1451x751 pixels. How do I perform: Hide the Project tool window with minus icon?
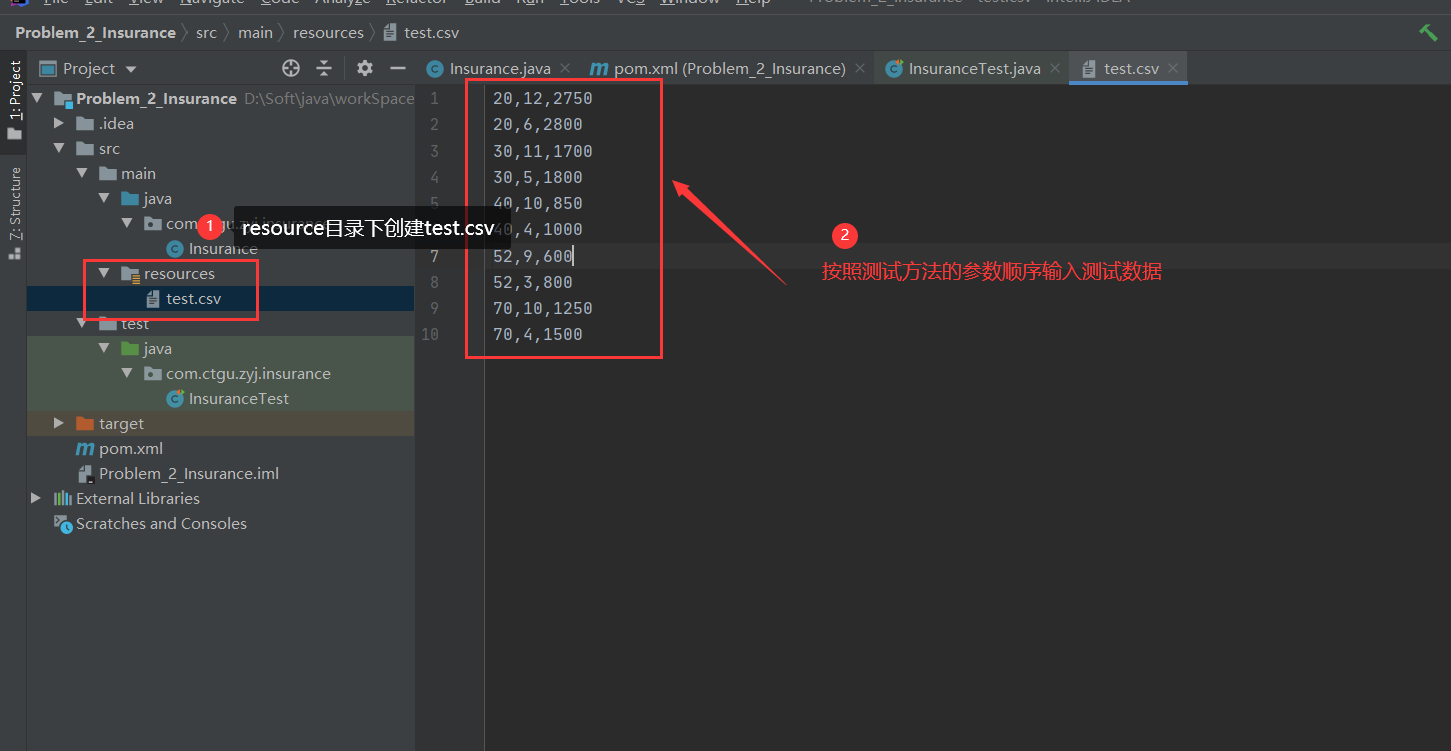[397, 68]
